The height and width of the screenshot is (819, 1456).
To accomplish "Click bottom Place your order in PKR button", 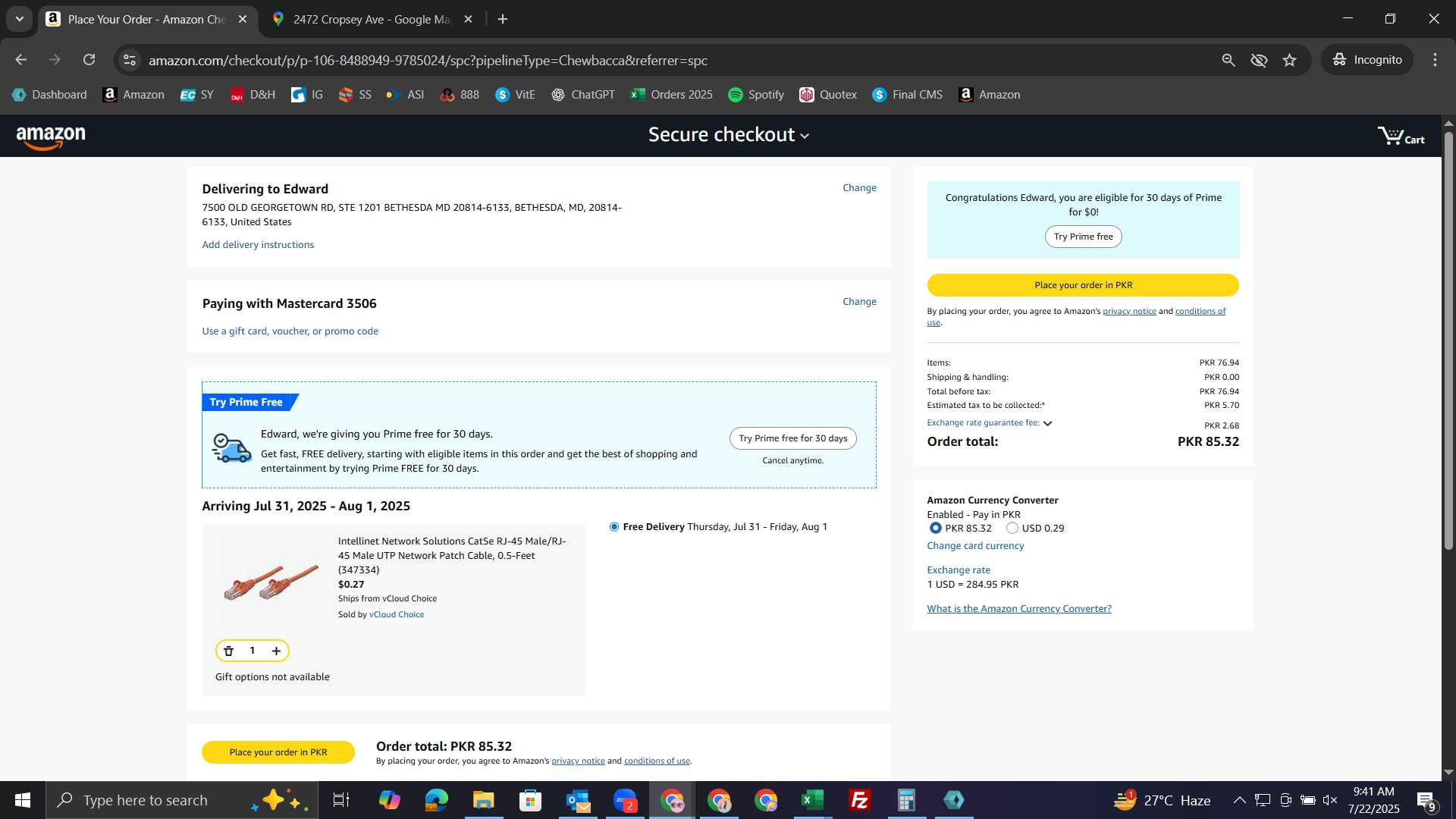I will click(x=278, y=752).
